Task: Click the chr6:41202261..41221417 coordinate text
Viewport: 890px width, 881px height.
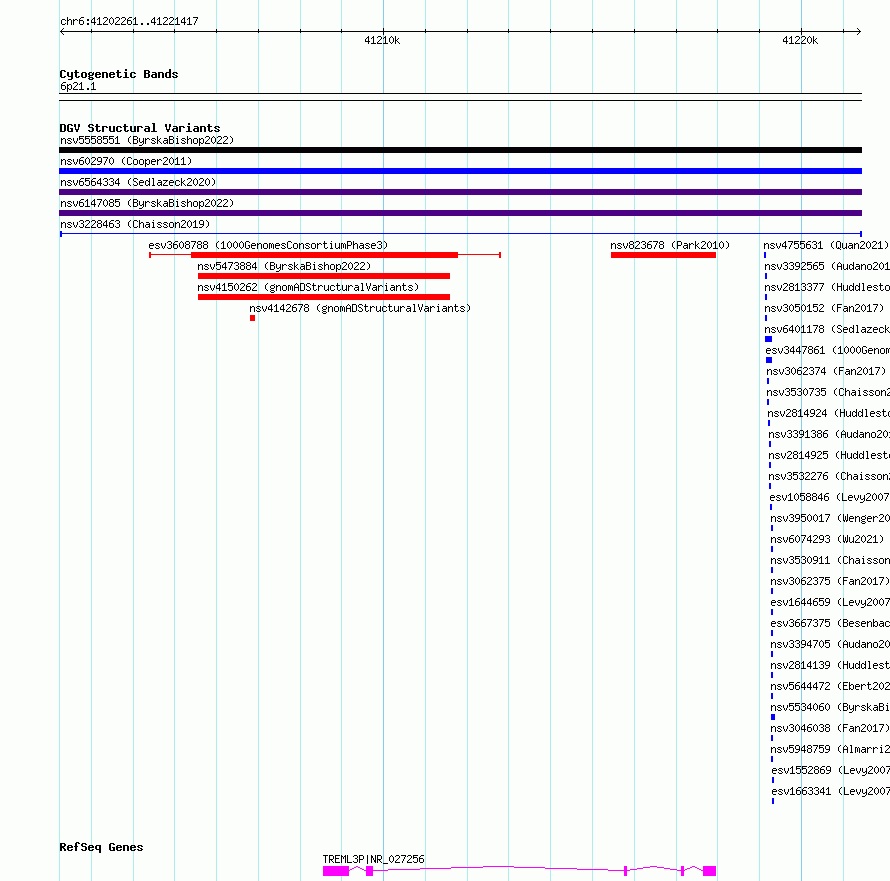Action: pyautogui.click(x=129, y=22)
